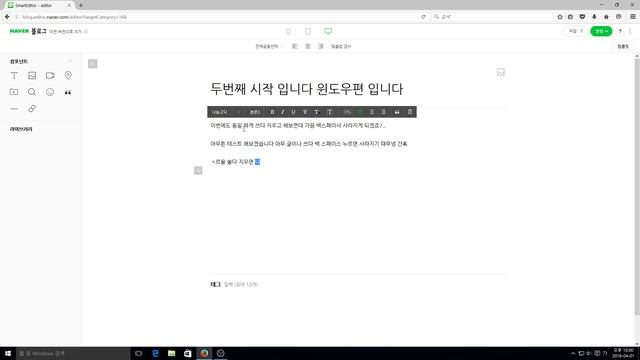This screenshot has height=360, width=640.
Task: Open the Firefox hamburger menu
Action: [633, 17]
